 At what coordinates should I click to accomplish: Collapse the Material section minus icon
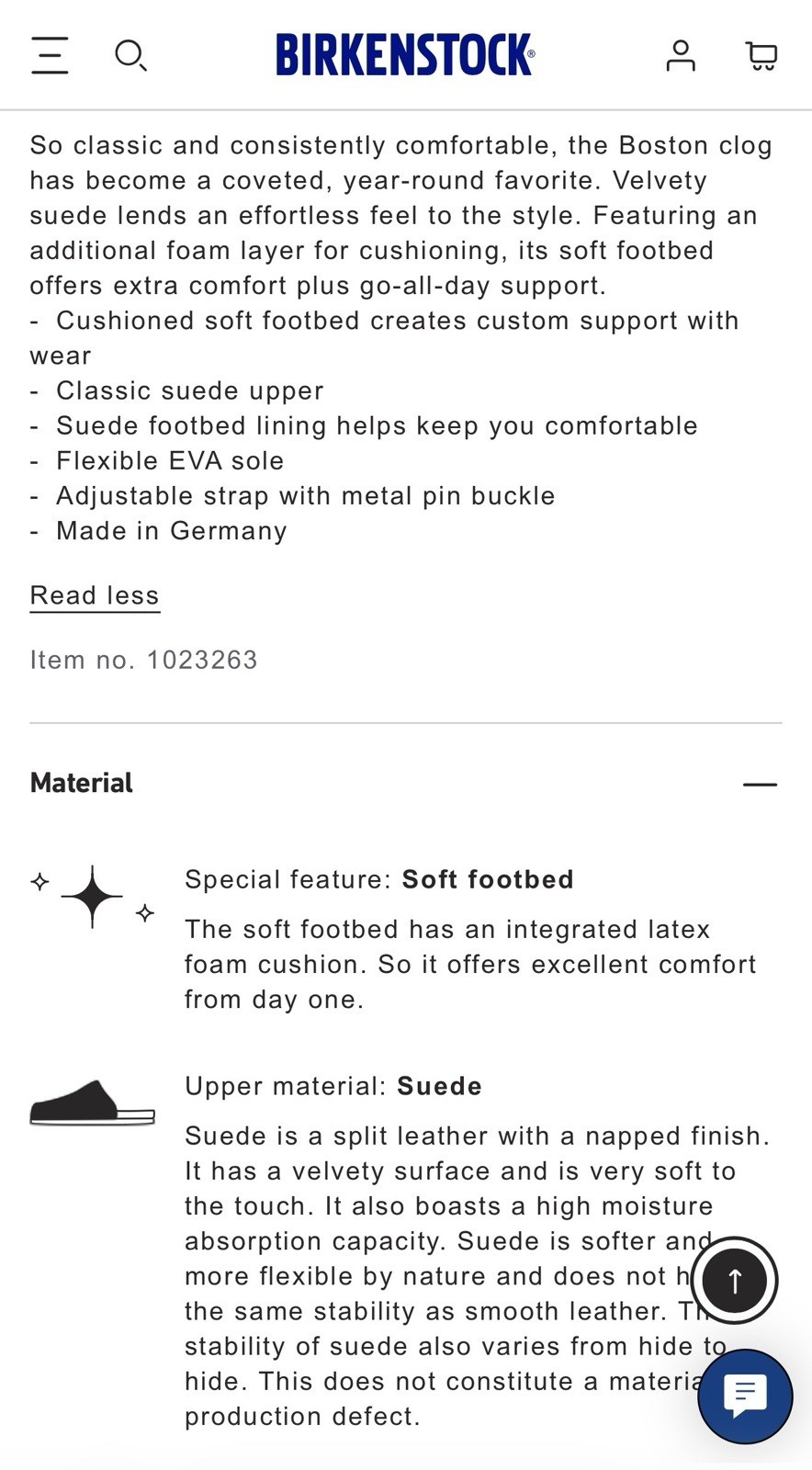(x=760, y=784)
